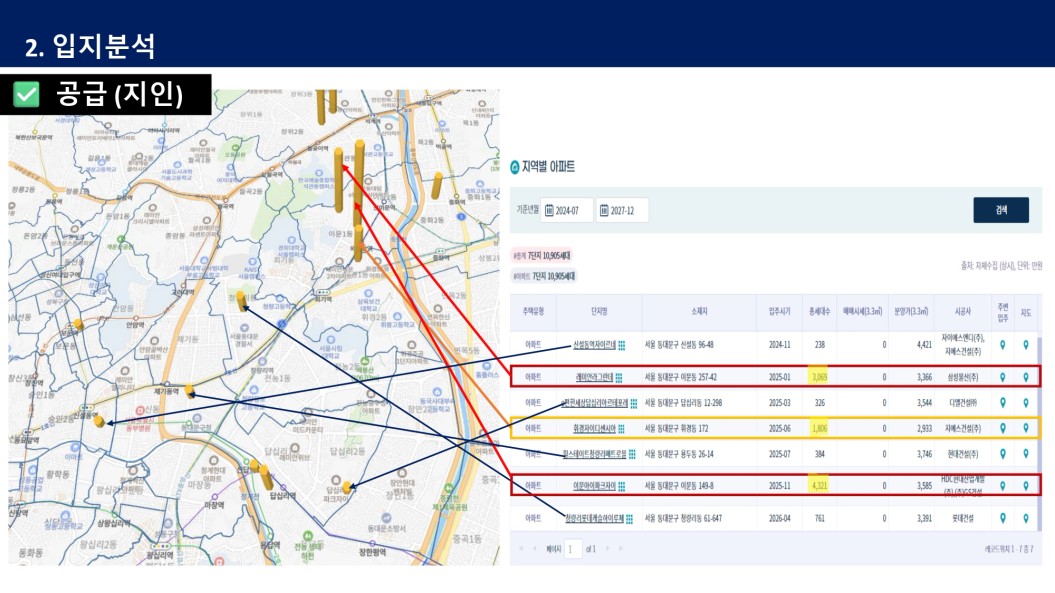Show 지도 map pin for 용두동 26-14 row
This screenshot has width=1055, height=593.
pos(1026,454)
